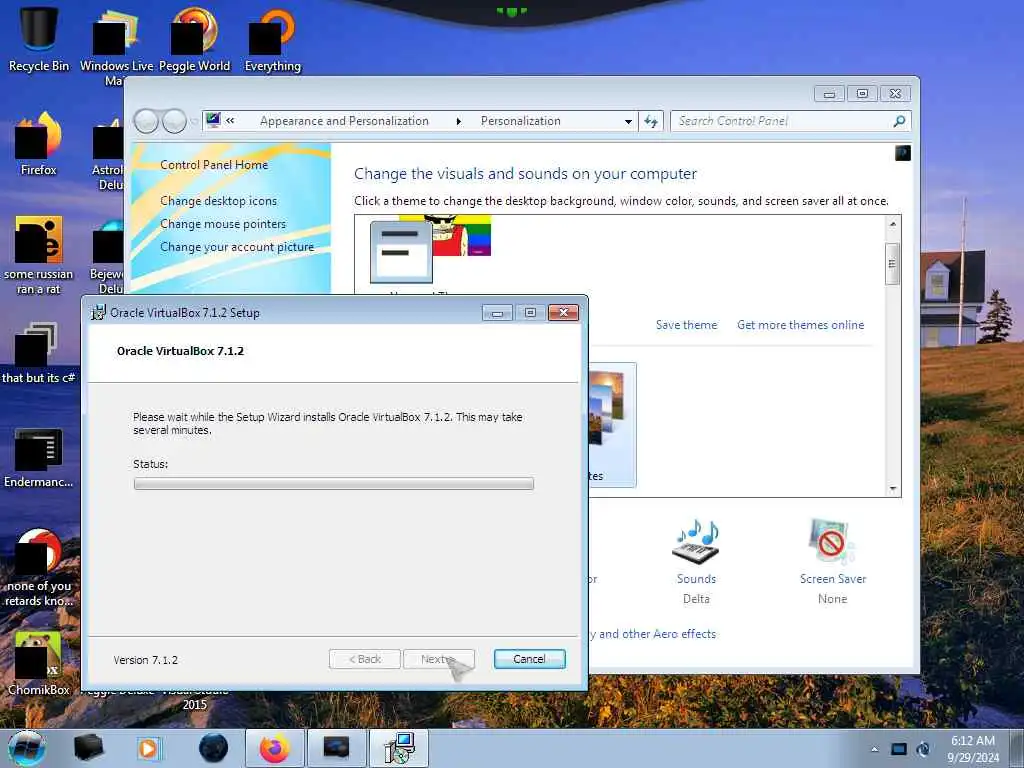1024x768 pixels.
Task: Click Save theme link
Action: coord(686,325)
